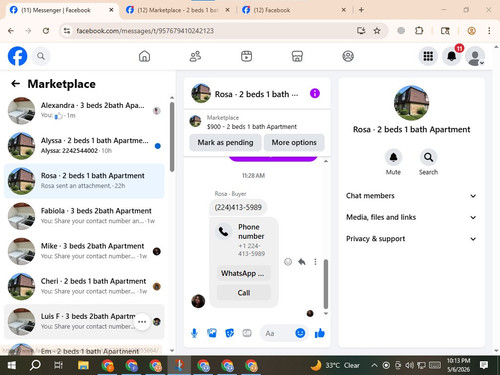Open Alexandra - 3 beds 2bath conversation
This screenshot has width=500, height=375.
84,111
